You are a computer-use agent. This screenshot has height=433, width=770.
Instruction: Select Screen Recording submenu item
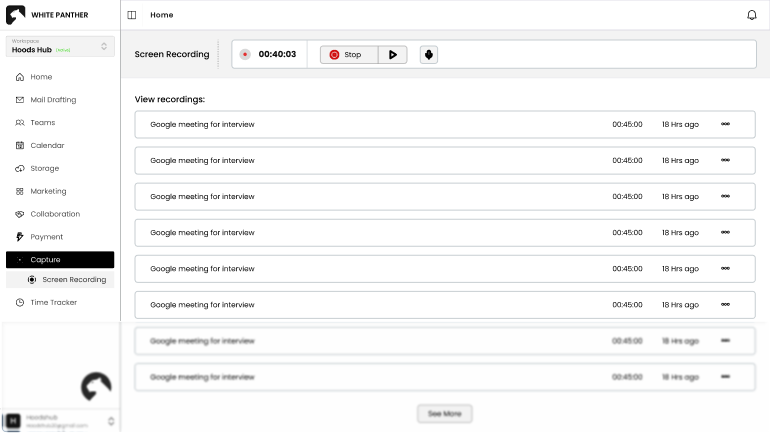73,279
